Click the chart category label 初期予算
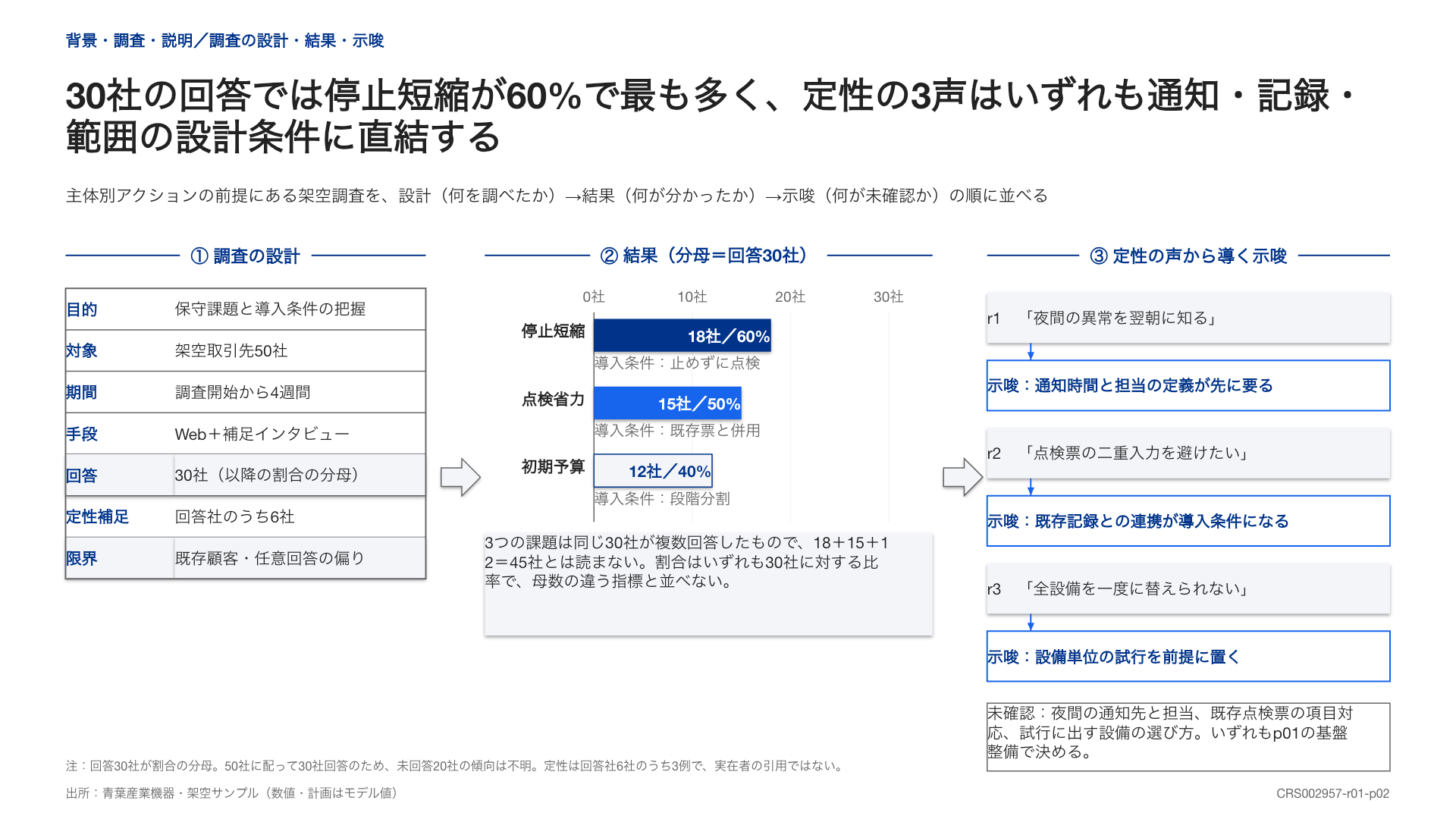This screenshot has height=819, width=1456. click(x=553, y=466)
